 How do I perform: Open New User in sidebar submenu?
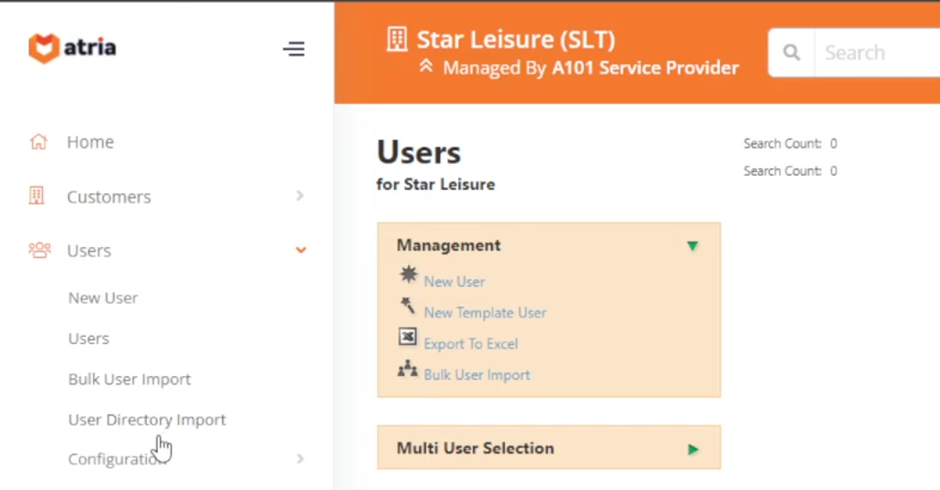click(x=103, y=297)
